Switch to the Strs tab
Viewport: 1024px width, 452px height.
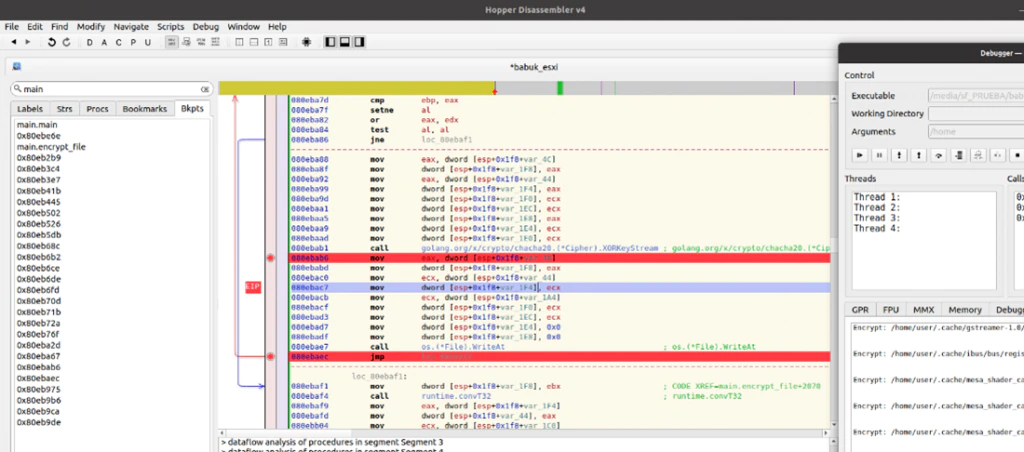[65, 109]
